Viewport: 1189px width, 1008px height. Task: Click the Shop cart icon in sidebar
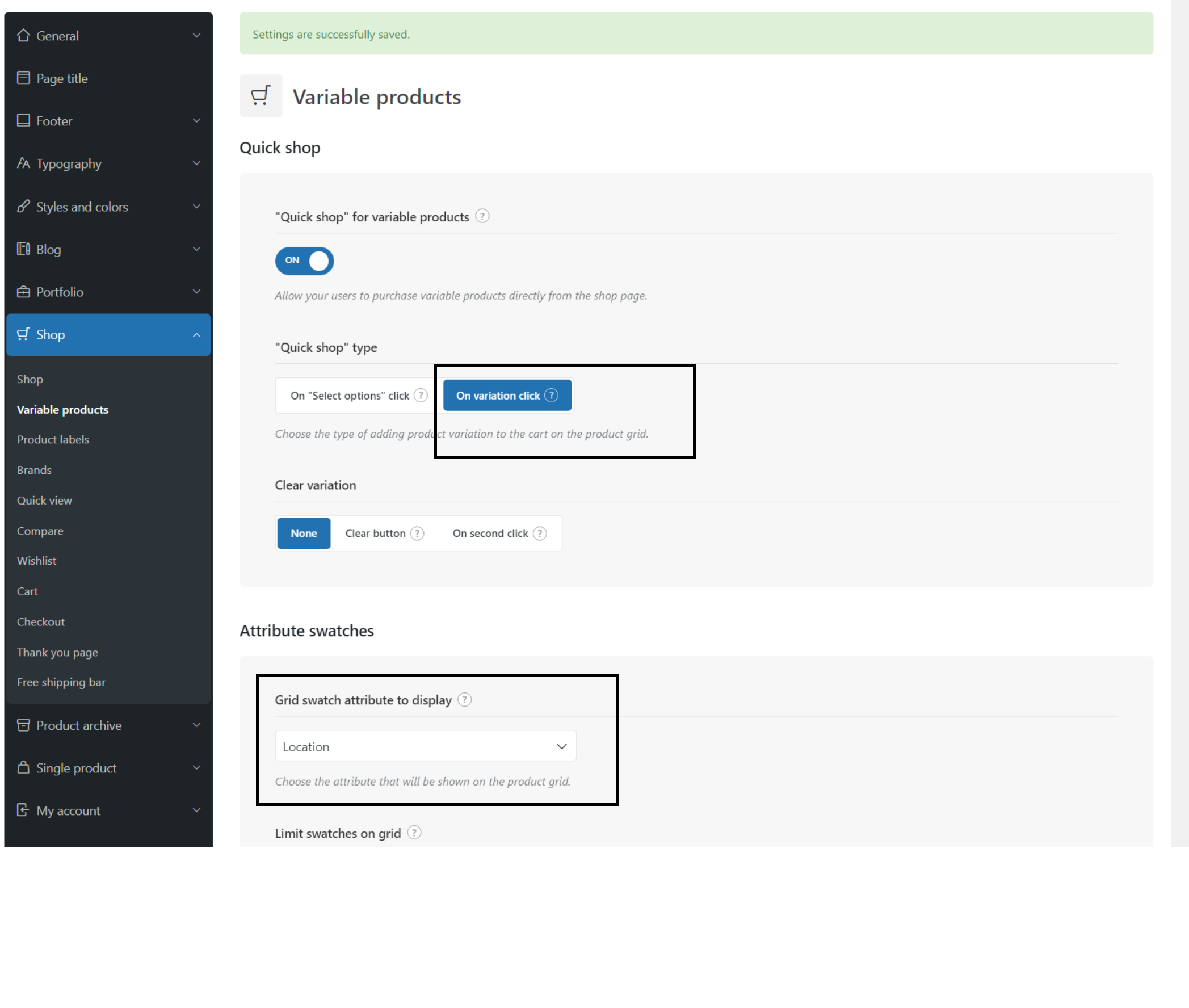click(23, 334)
